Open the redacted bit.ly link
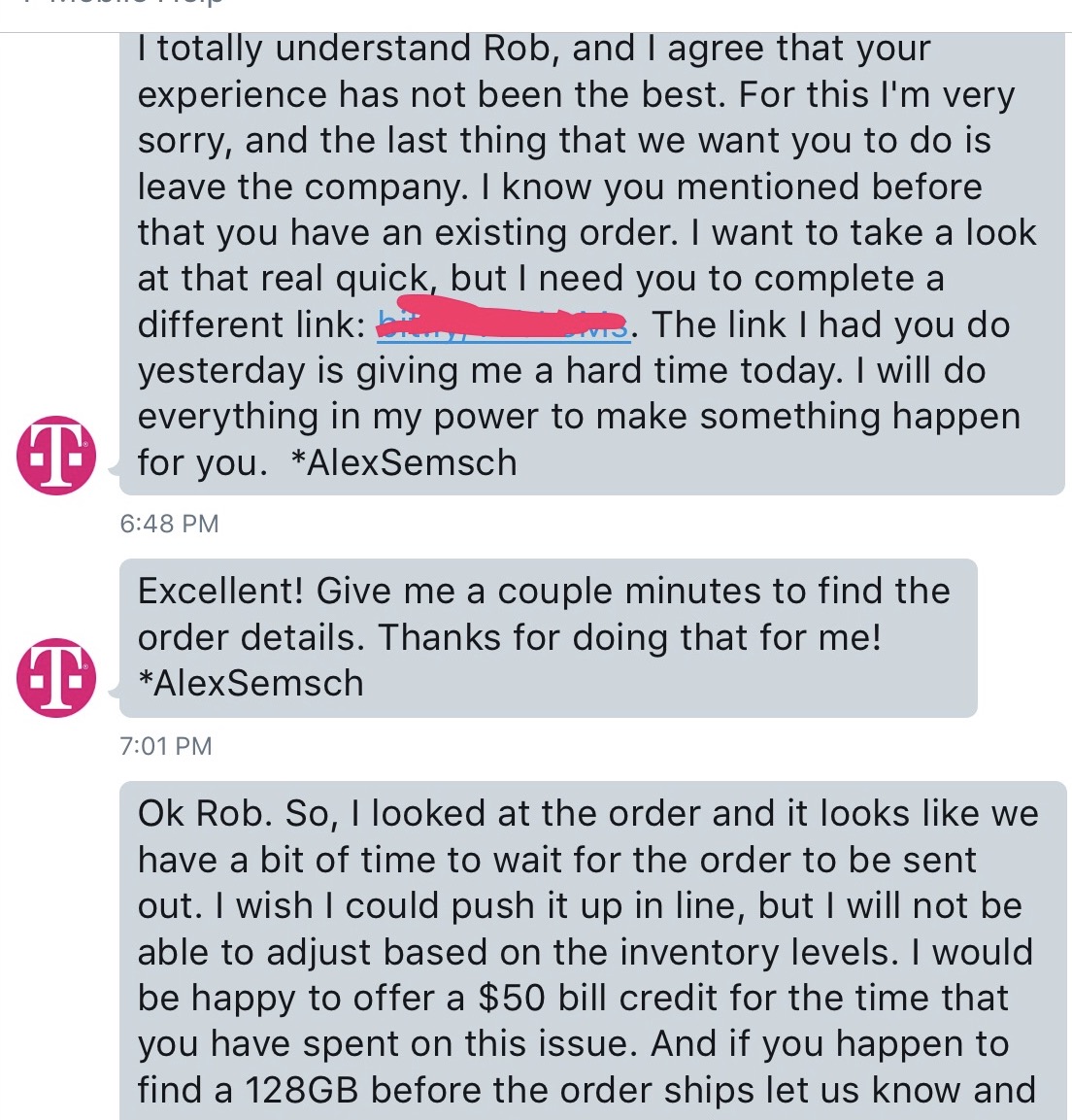 coord(504,325)
